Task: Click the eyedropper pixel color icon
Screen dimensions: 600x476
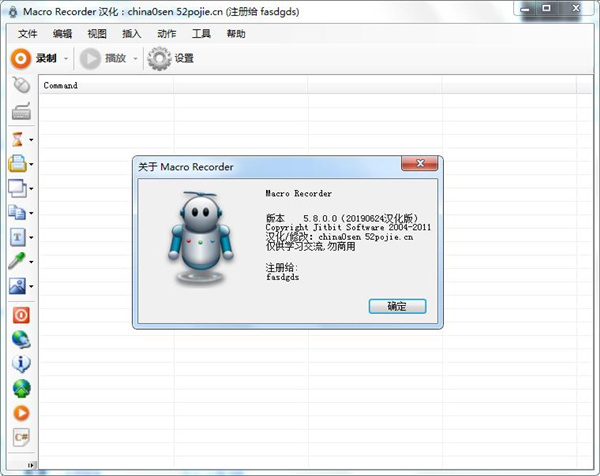Action: (x=17, y=261)
